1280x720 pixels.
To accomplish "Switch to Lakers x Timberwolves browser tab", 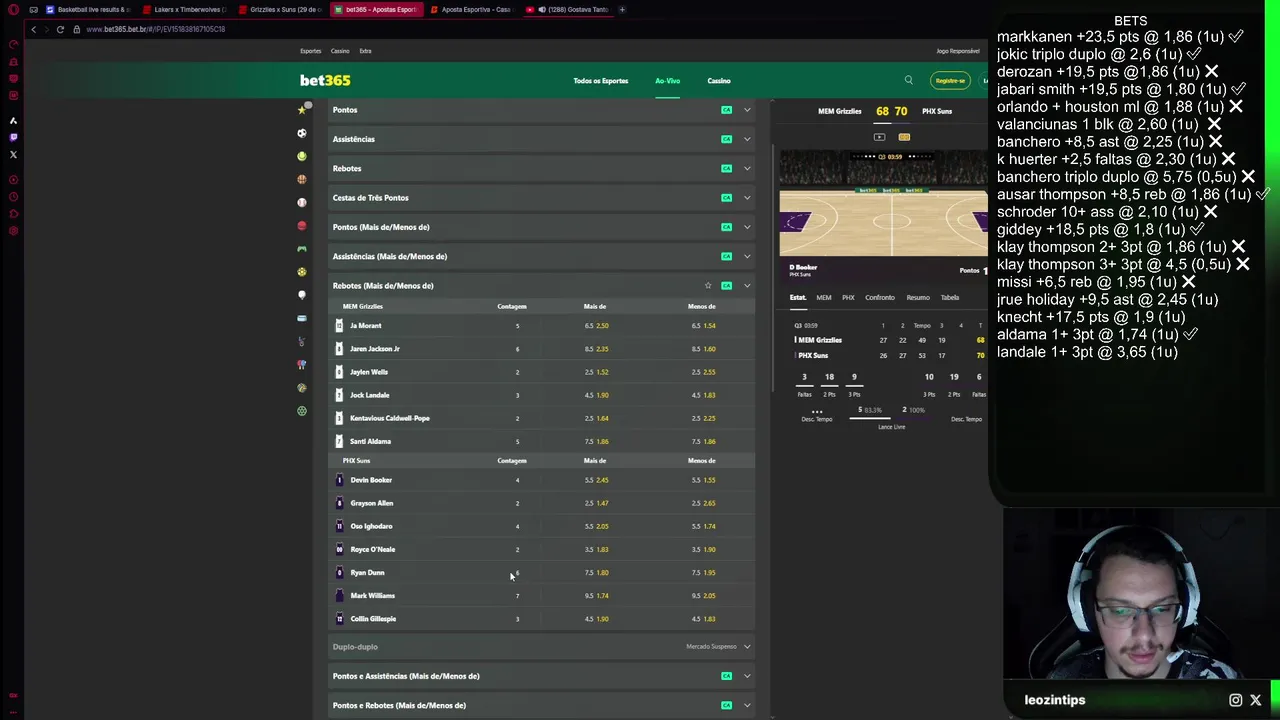I will click(185, 9).
